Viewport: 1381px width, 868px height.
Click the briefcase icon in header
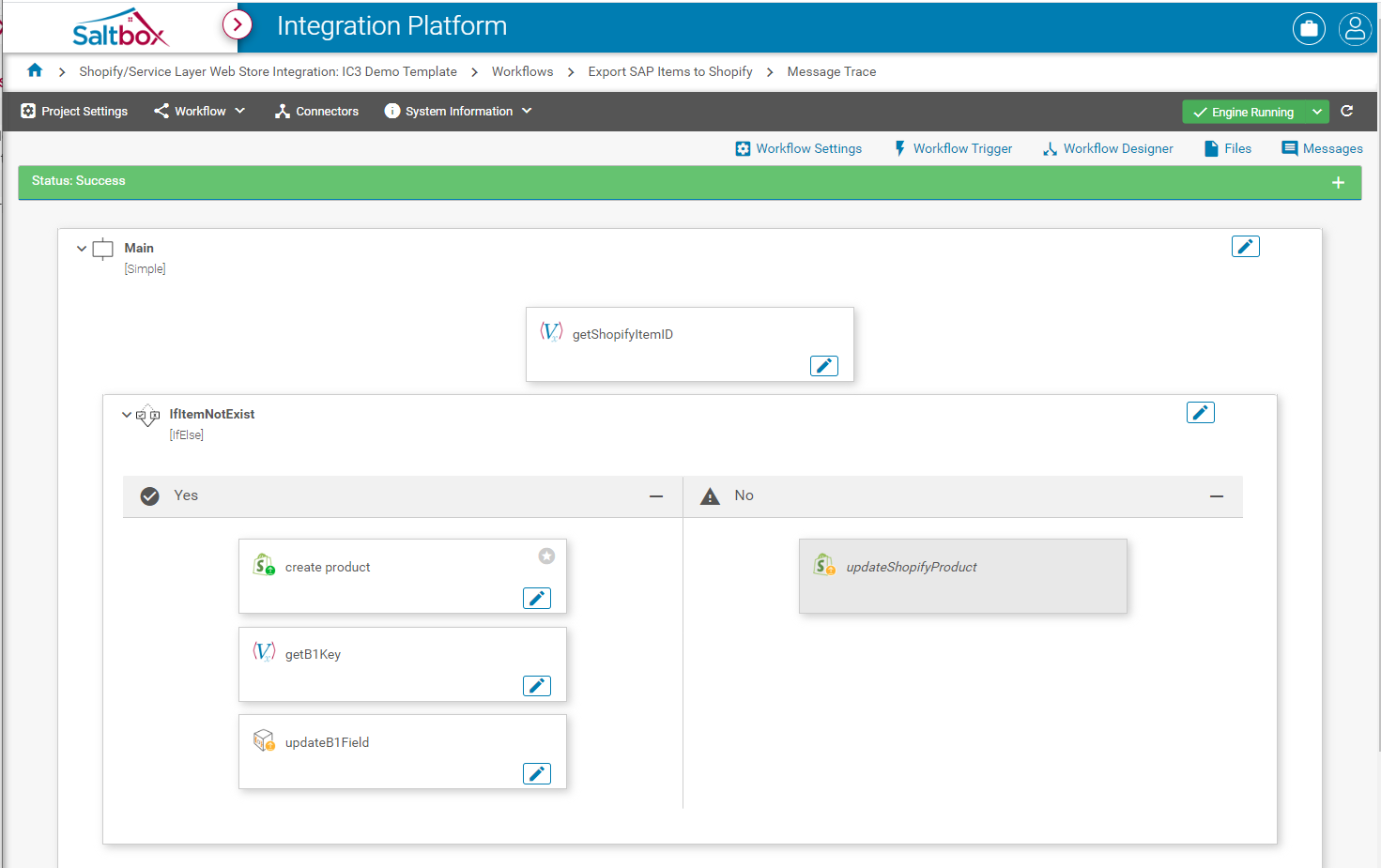point(1309,28)
